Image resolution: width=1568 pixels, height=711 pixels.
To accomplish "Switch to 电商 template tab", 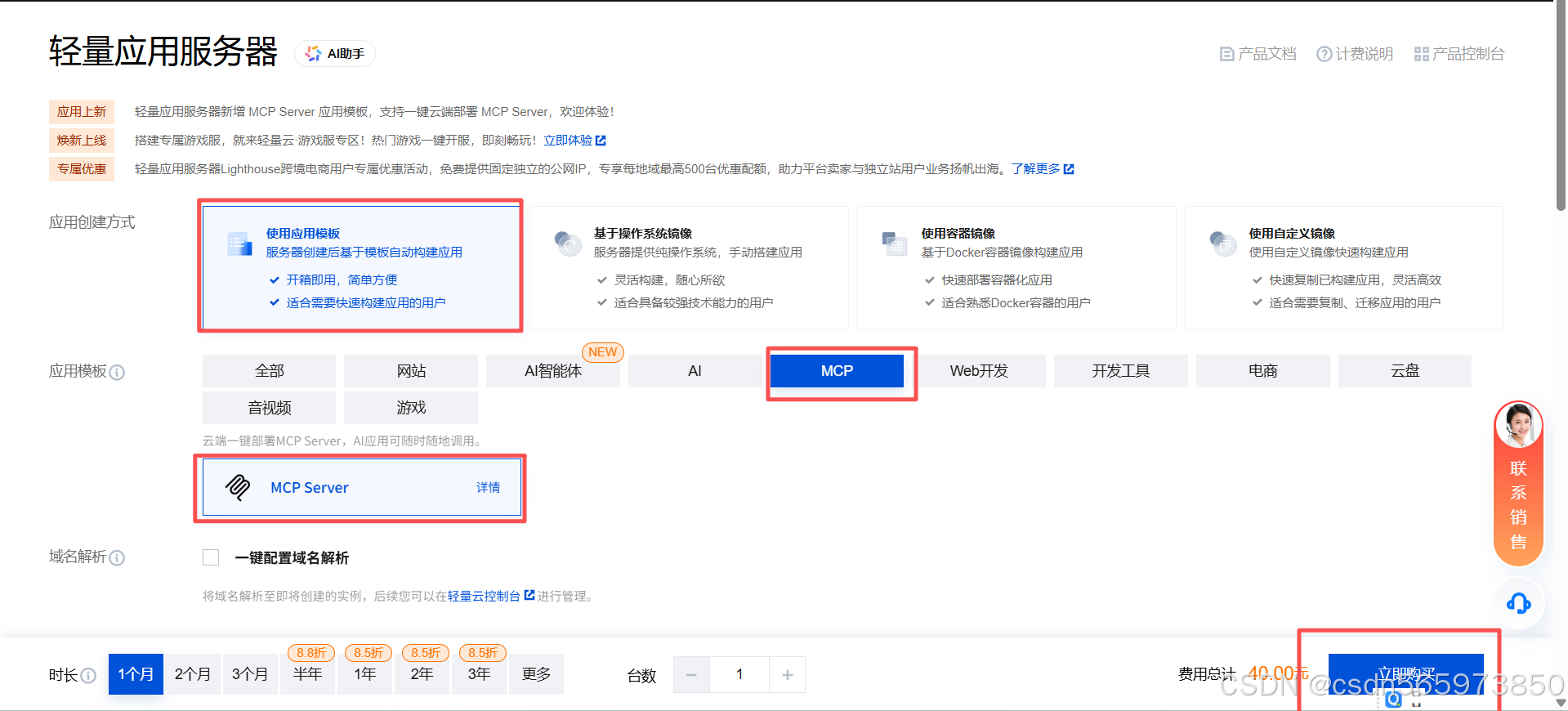I will coord(1263,371).
